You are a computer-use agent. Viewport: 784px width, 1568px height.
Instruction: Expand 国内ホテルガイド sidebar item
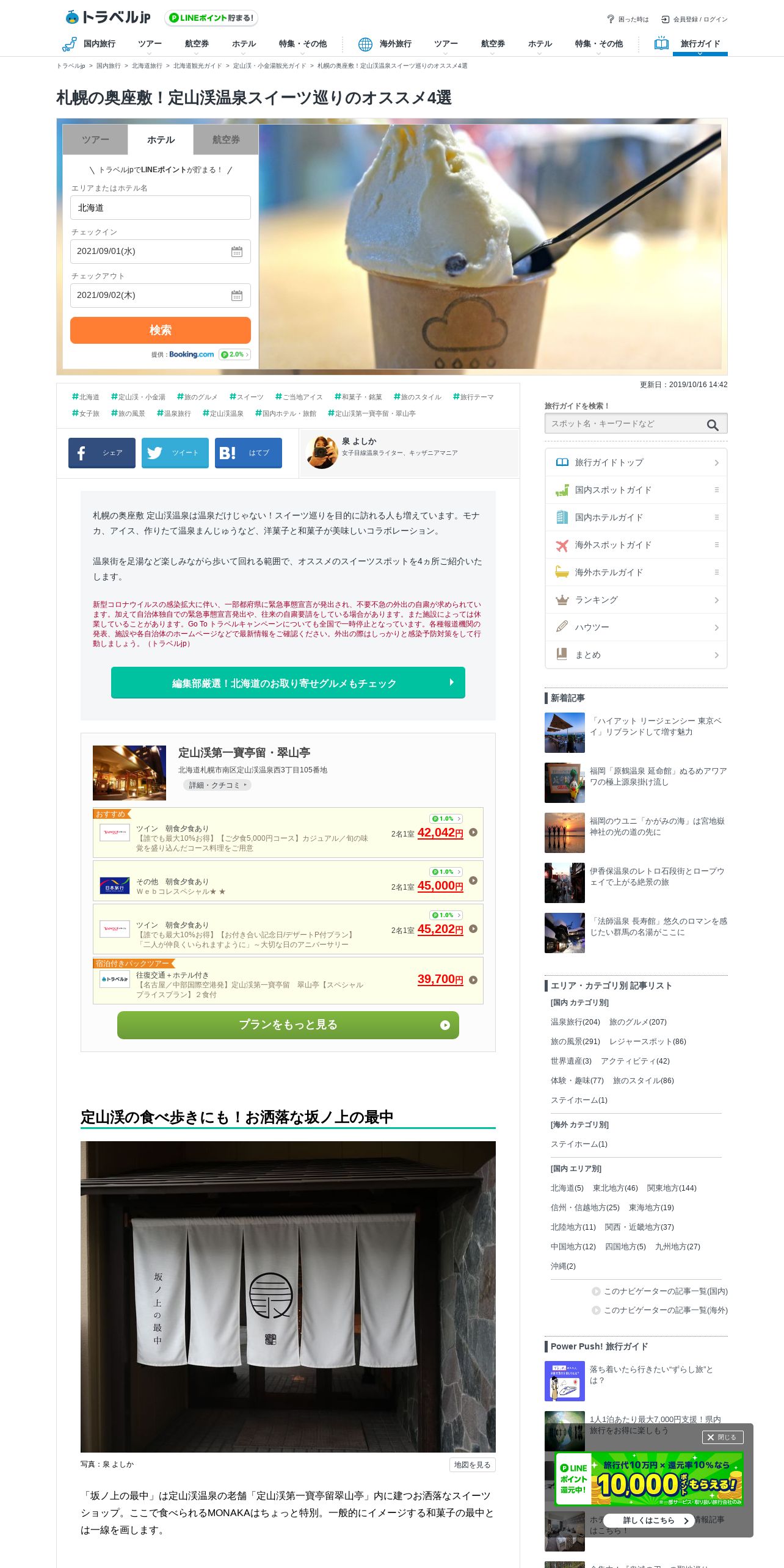click(636, 517)
